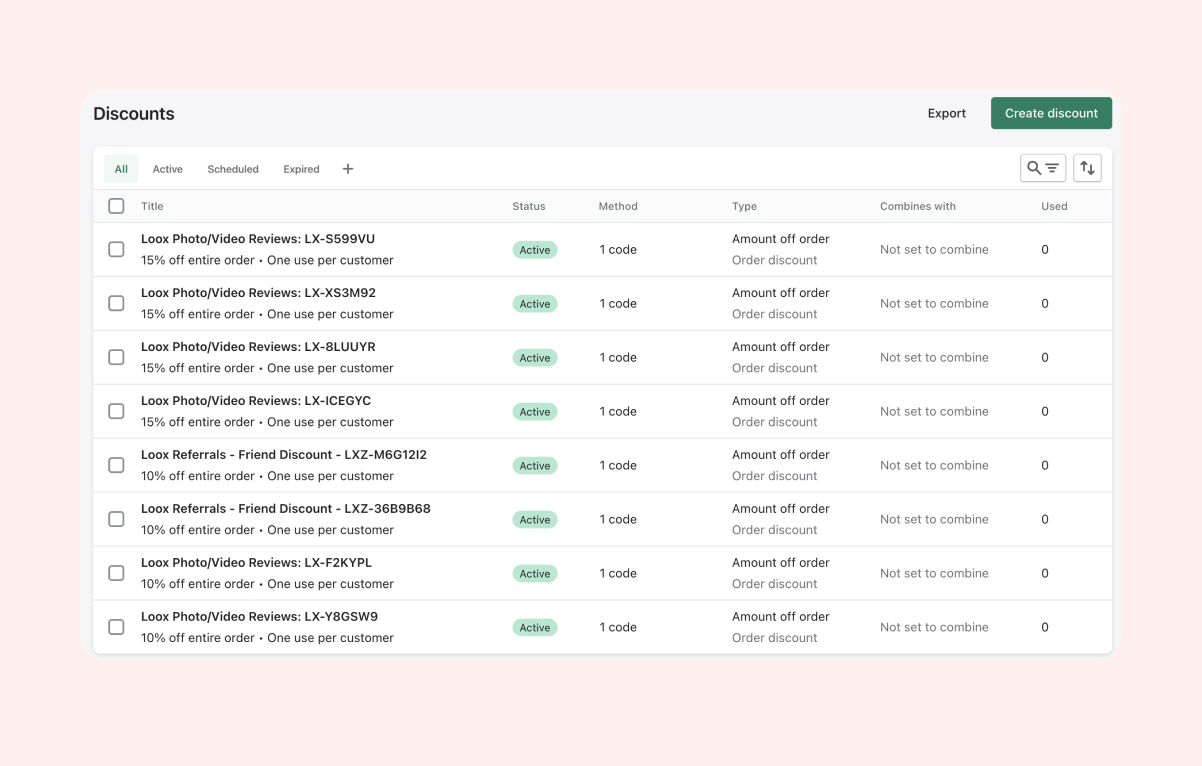Click the Used column header
Viewport: 1202px width, 766px height.
tap(1054, 206)
